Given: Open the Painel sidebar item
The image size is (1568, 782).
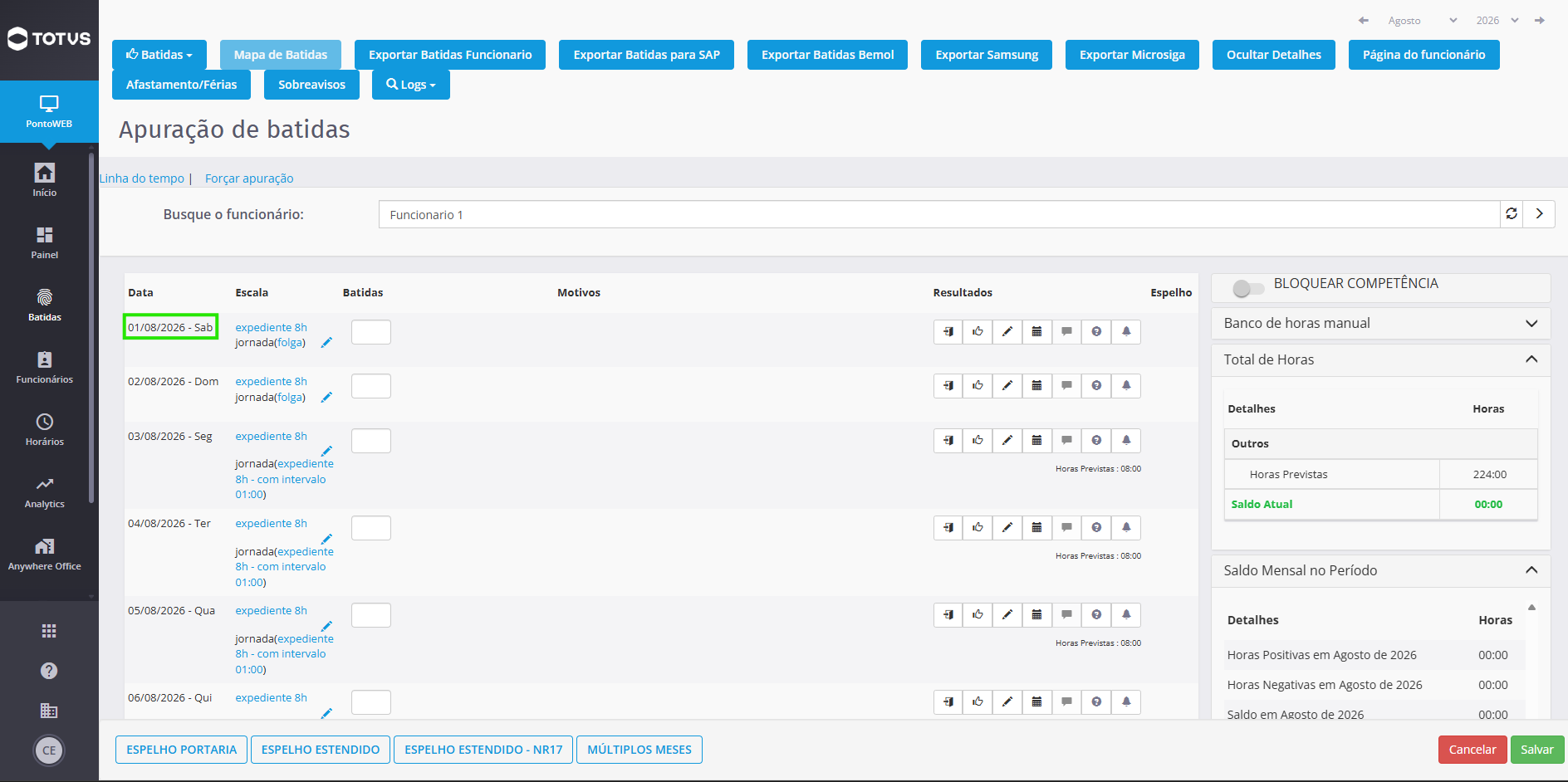Looking at the screenshot, I should click(x=45, y=242).
